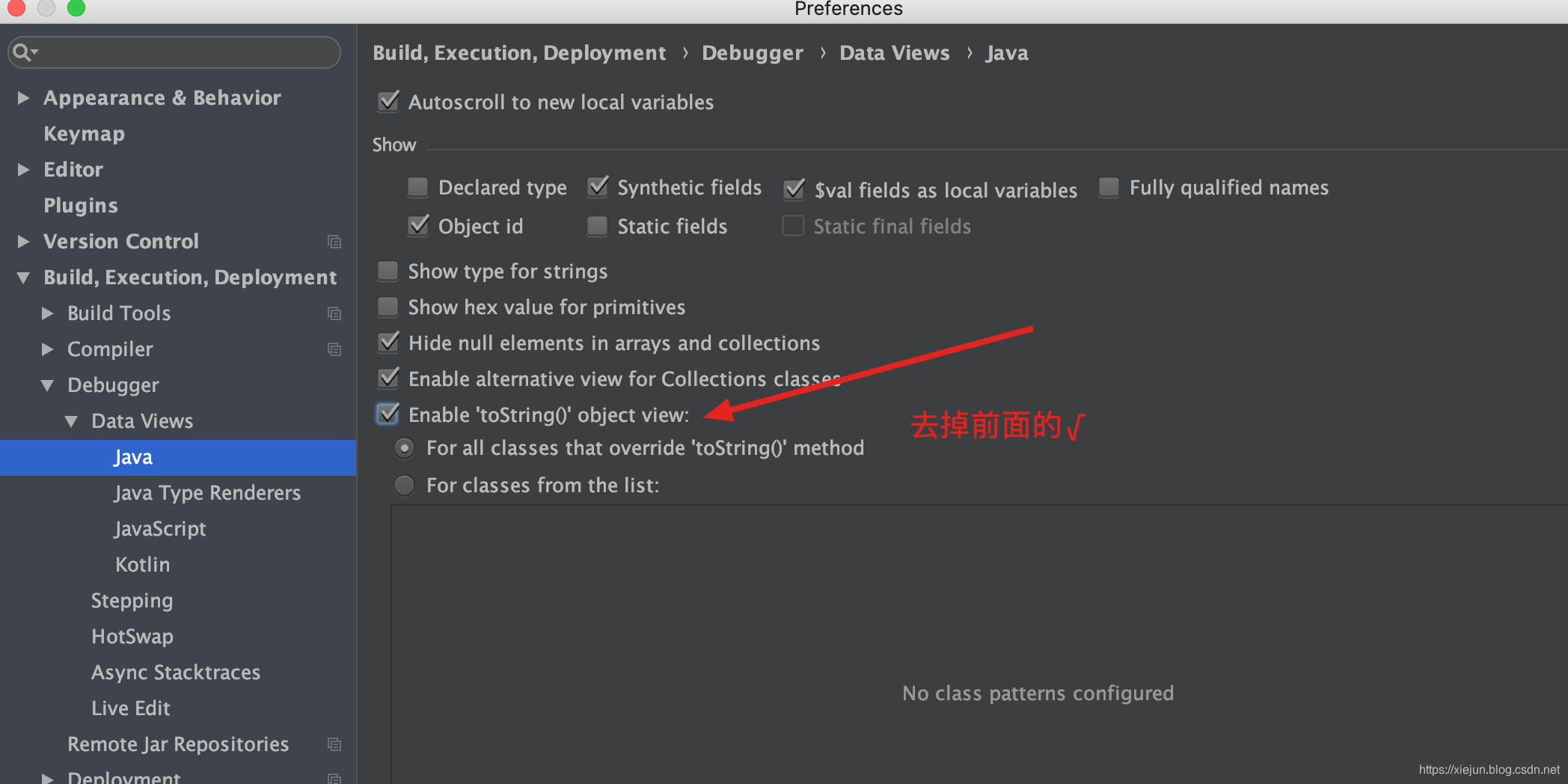Expand the Editor section arrow

(23, 170)
